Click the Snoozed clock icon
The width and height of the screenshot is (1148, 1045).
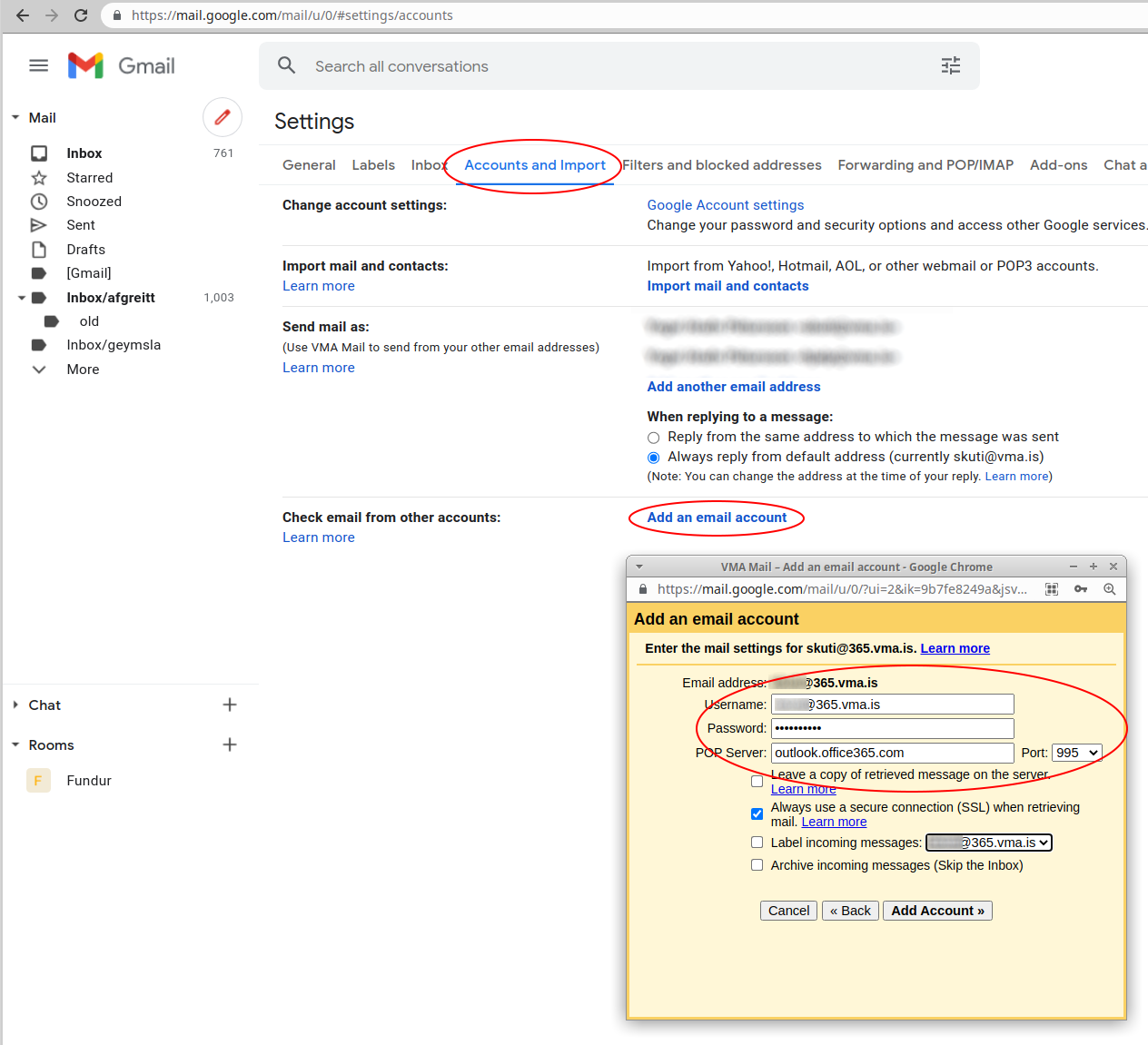(39, 202)
